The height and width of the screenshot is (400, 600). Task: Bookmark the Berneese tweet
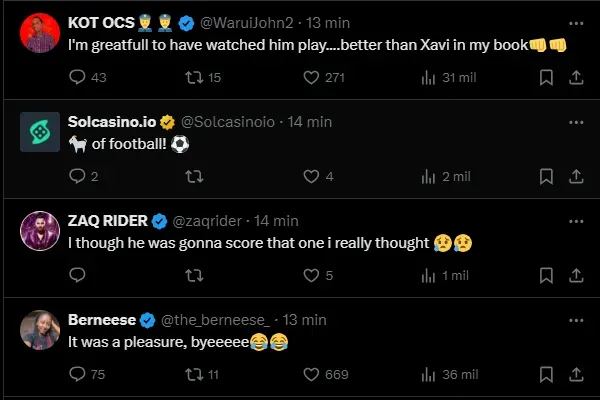[x=546, y=374]
